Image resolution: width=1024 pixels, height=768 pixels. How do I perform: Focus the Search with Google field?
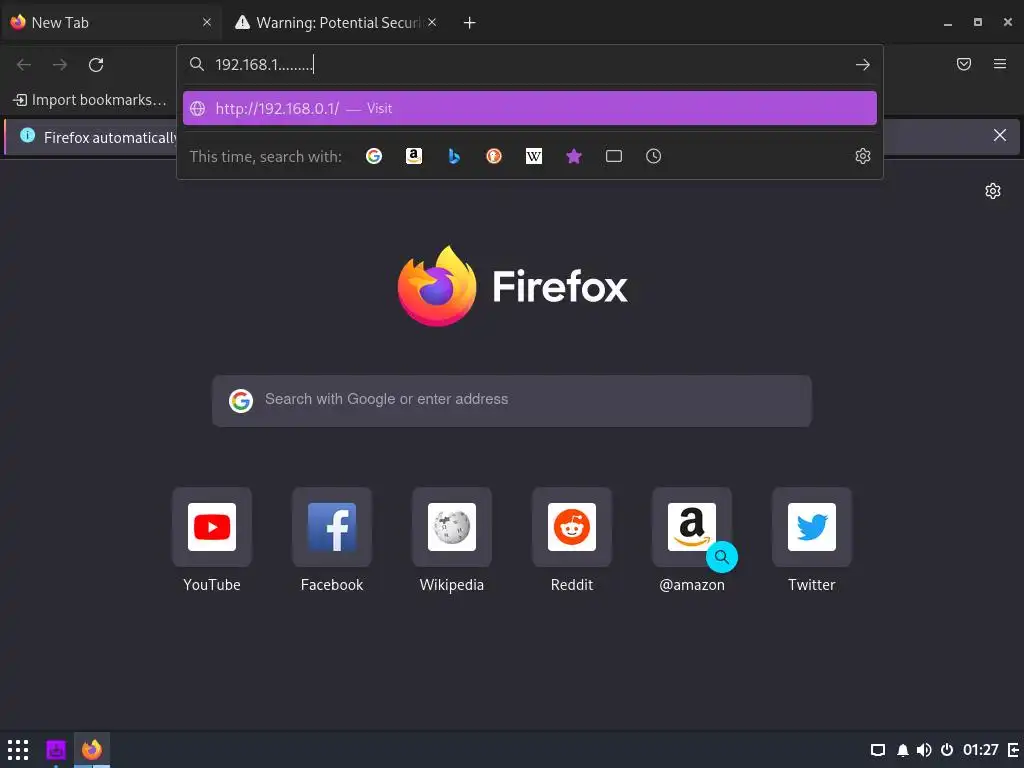512,400
